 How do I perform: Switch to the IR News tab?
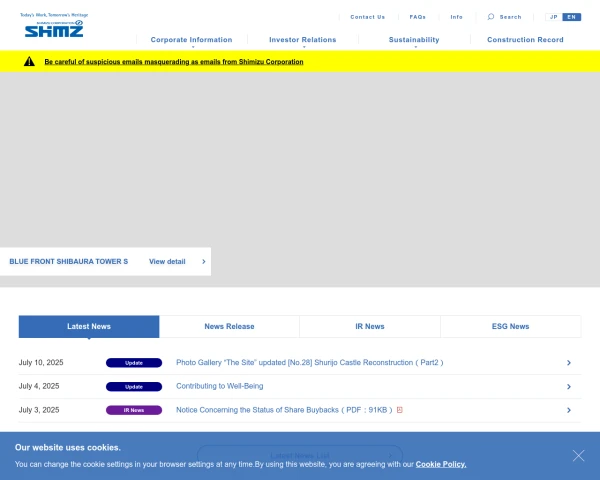(x=370, y=327)
